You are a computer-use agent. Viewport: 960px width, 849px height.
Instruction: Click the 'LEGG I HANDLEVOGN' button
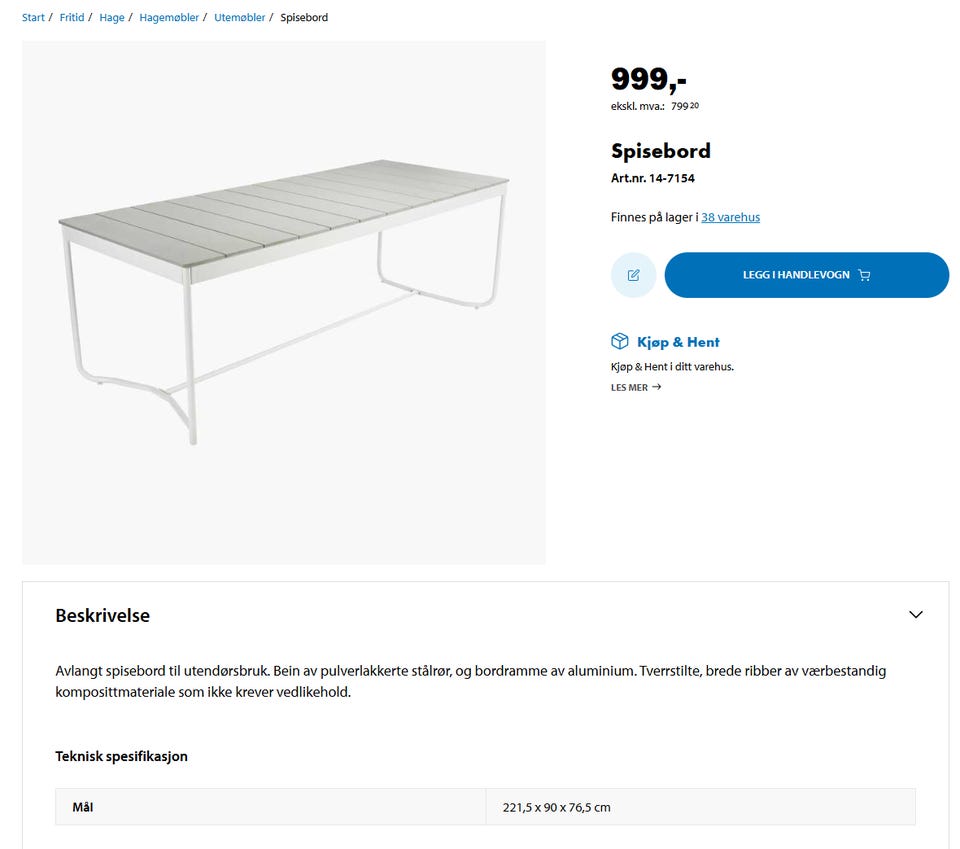point(807,274)
